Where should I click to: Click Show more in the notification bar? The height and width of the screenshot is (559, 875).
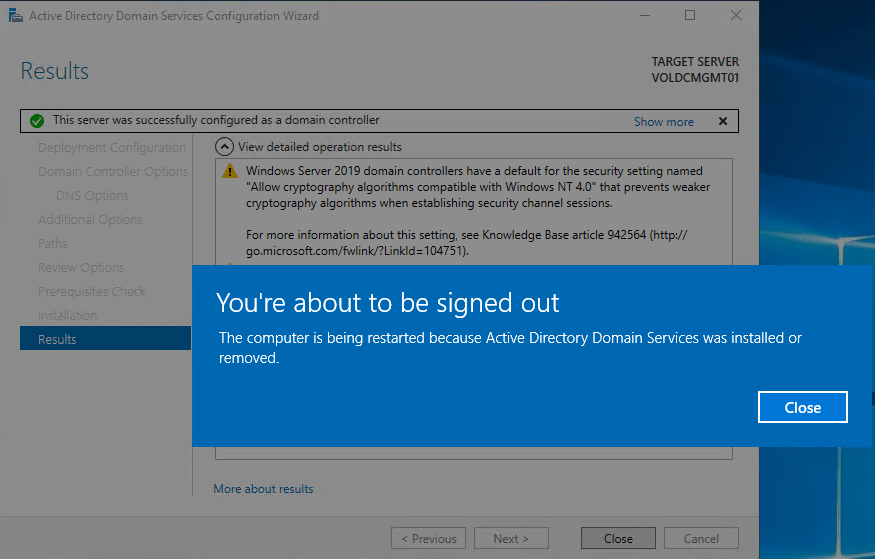pos(663,122)
